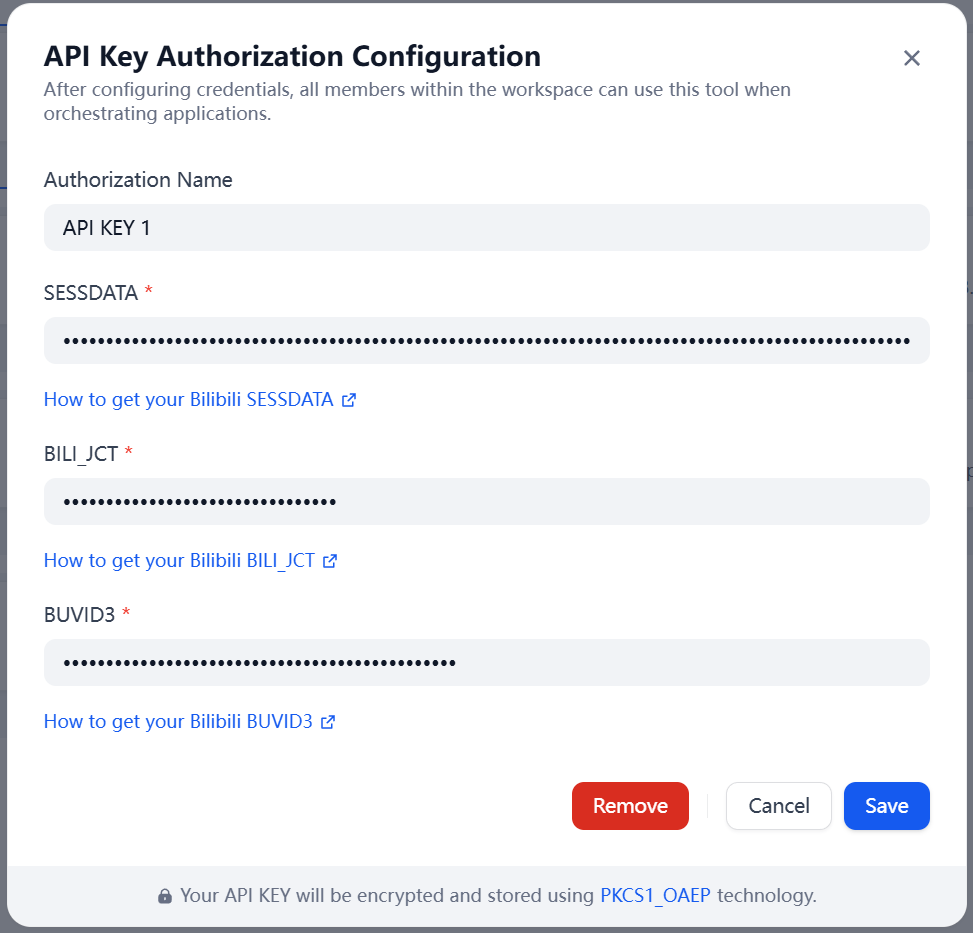Click the SESSDATA field label
Screen dimensions: 973x933
tap(91, 292)
